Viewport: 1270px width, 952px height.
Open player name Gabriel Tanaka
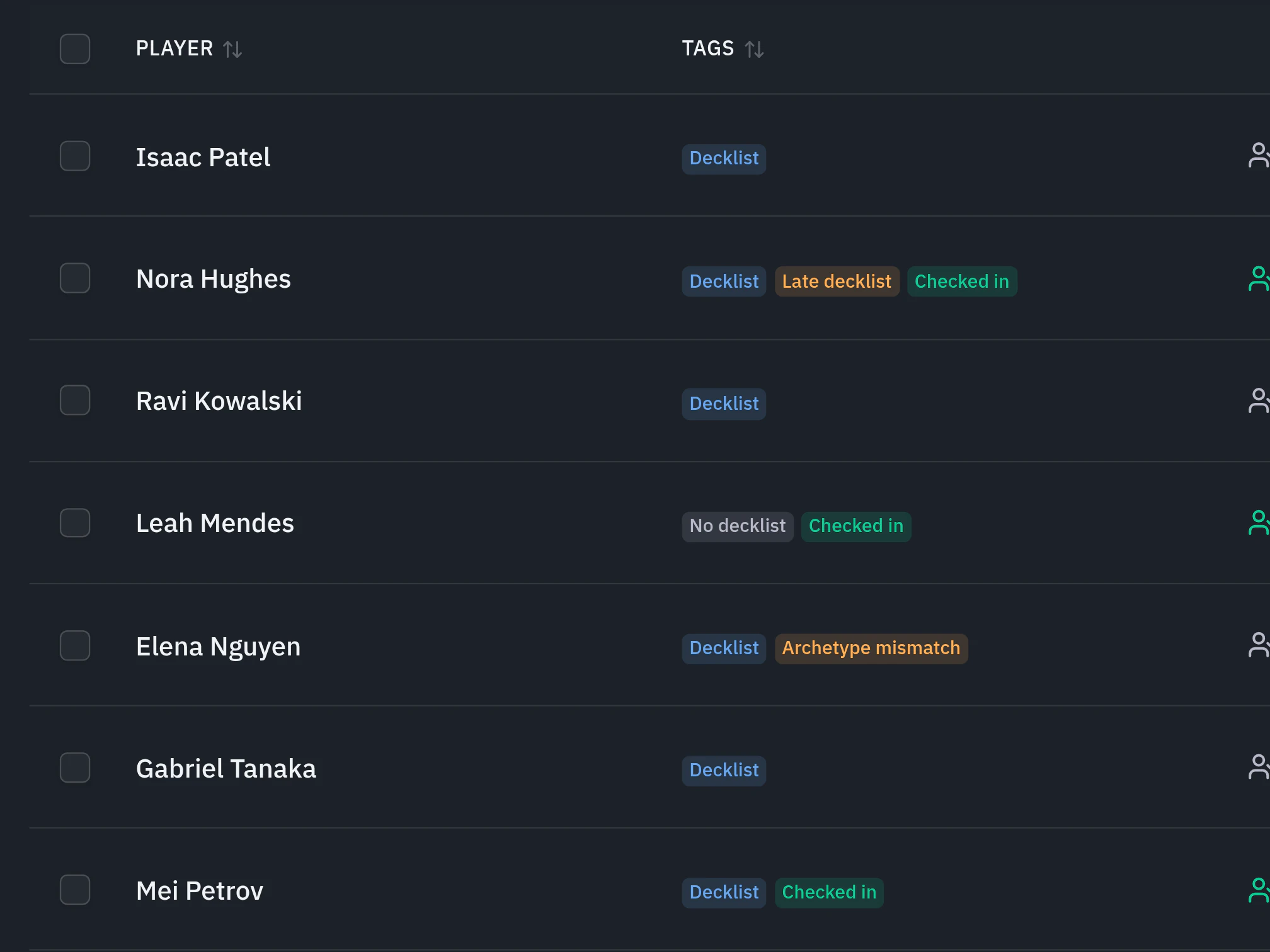[226, 769]
